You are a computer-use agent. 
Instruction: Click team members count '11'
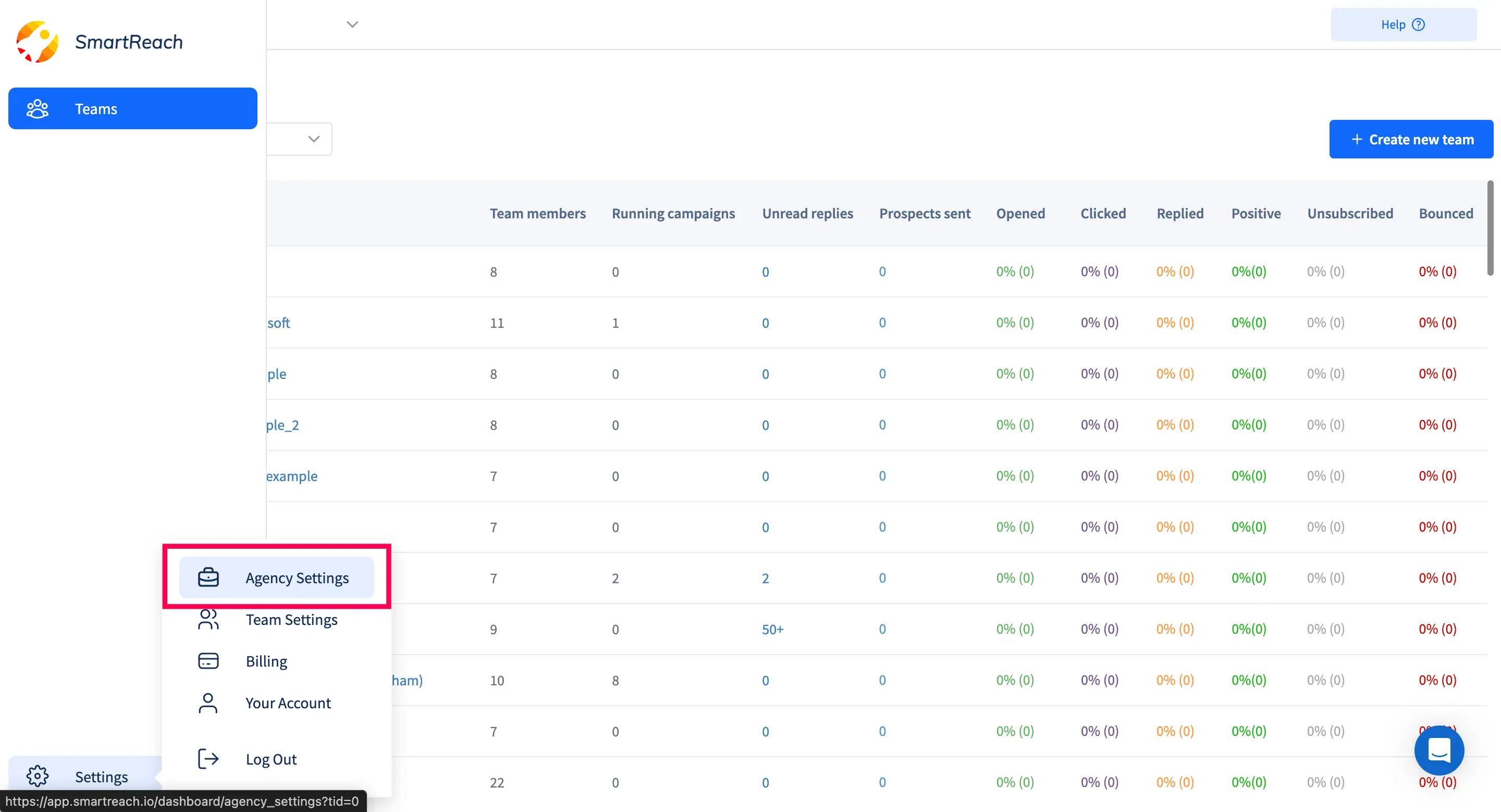coord(497,323)
